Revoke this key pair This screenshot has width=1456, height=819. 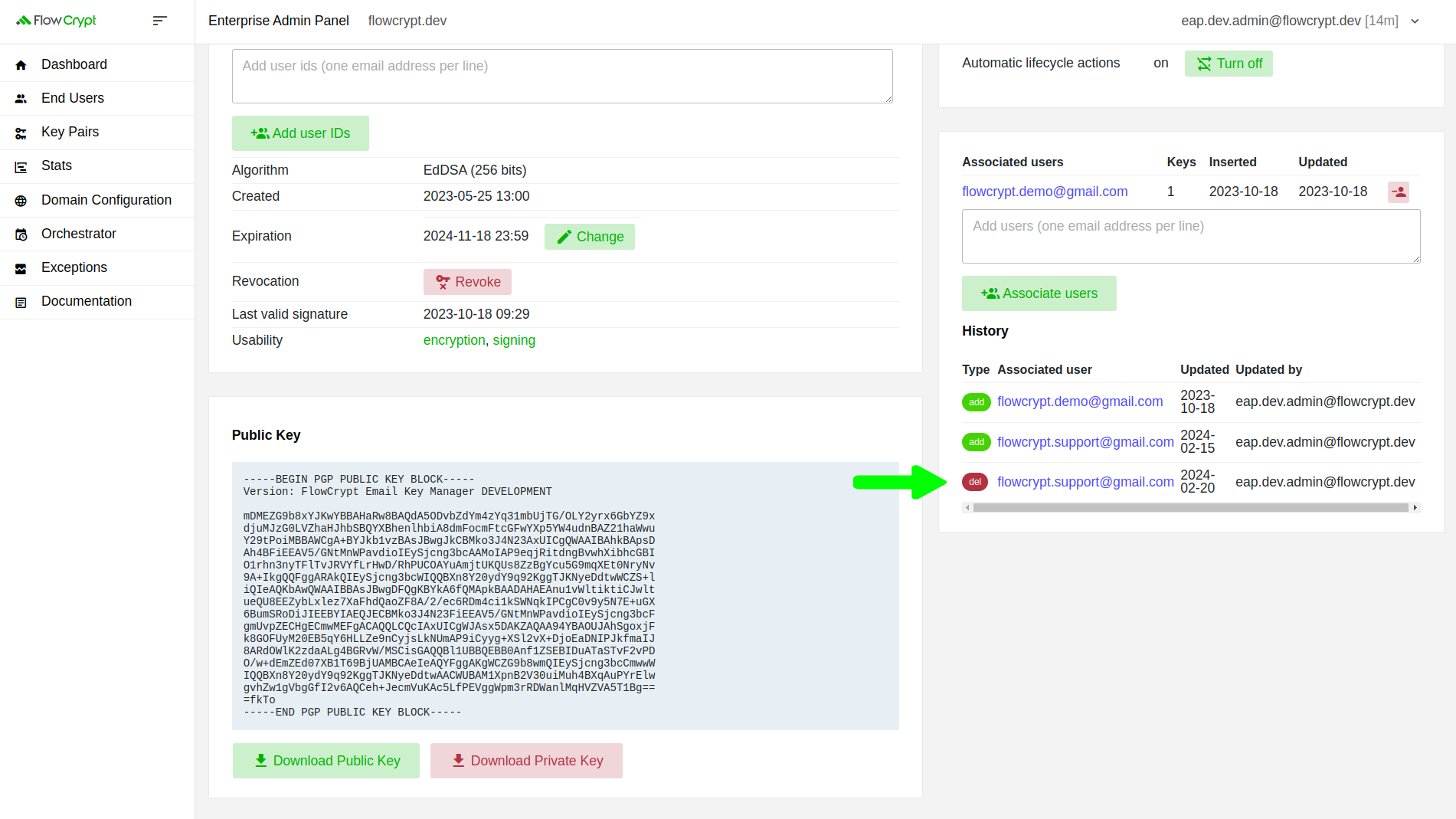pyautogui.click(x=467, y=282)
